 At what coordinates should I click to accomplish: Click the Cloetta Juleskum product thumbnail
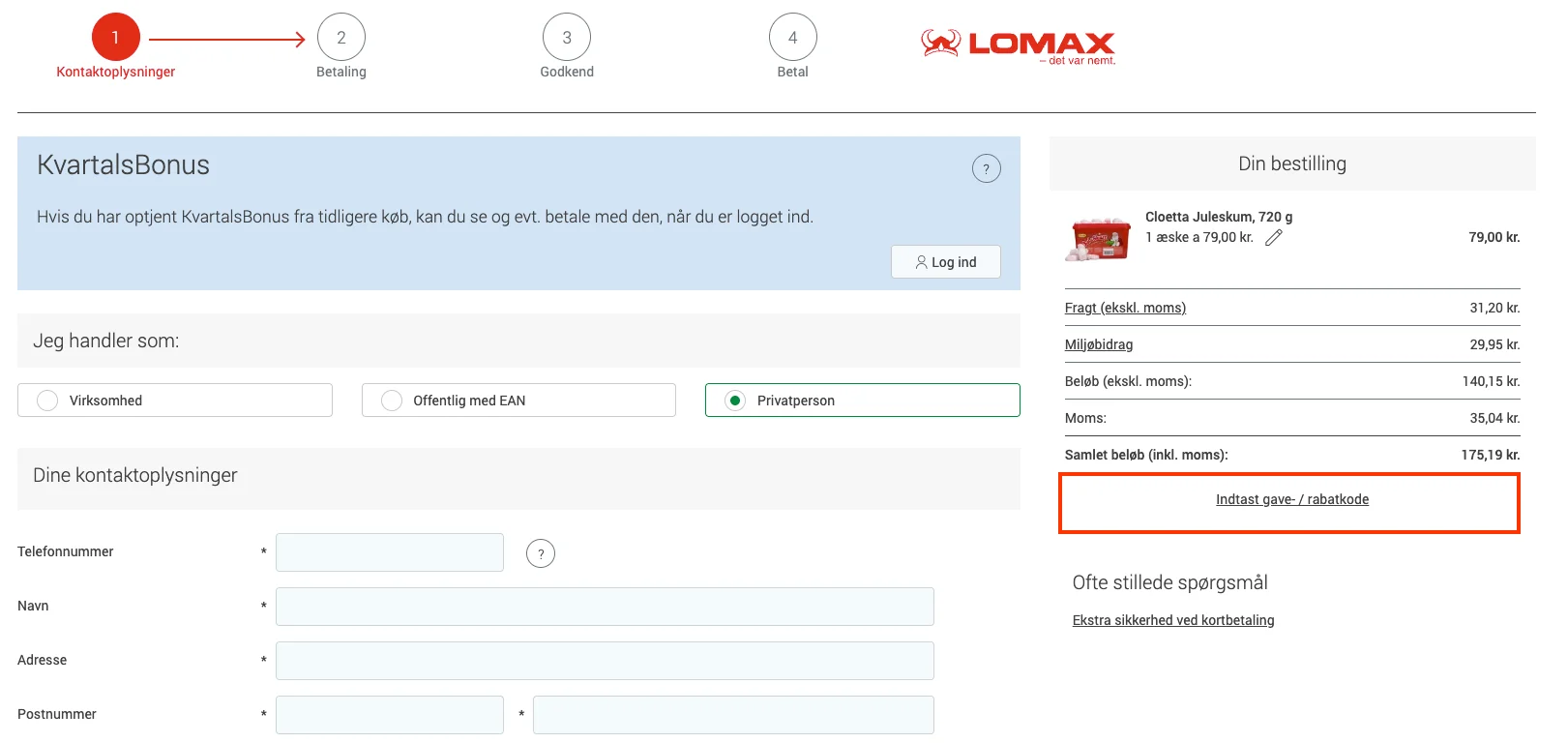tap(1098, 239)
